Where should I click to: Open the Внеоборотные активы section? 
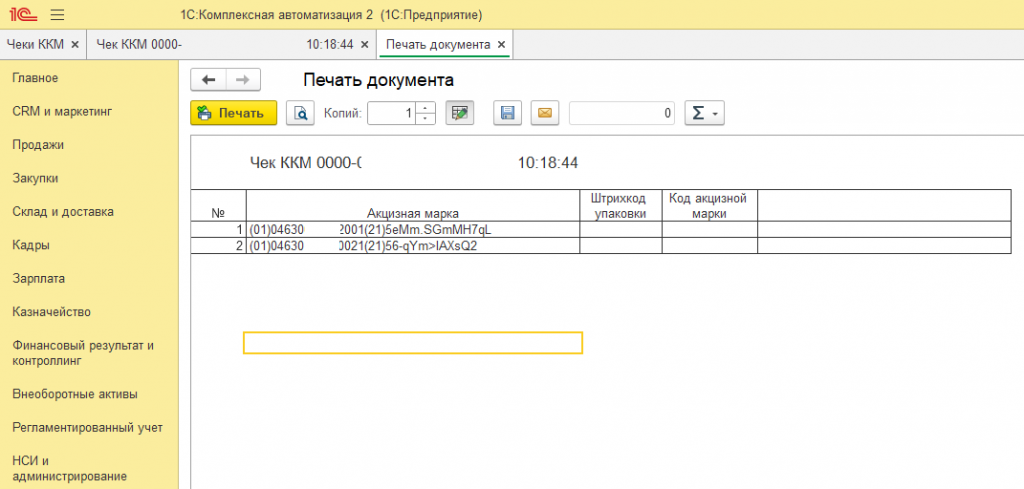(74, 394)
